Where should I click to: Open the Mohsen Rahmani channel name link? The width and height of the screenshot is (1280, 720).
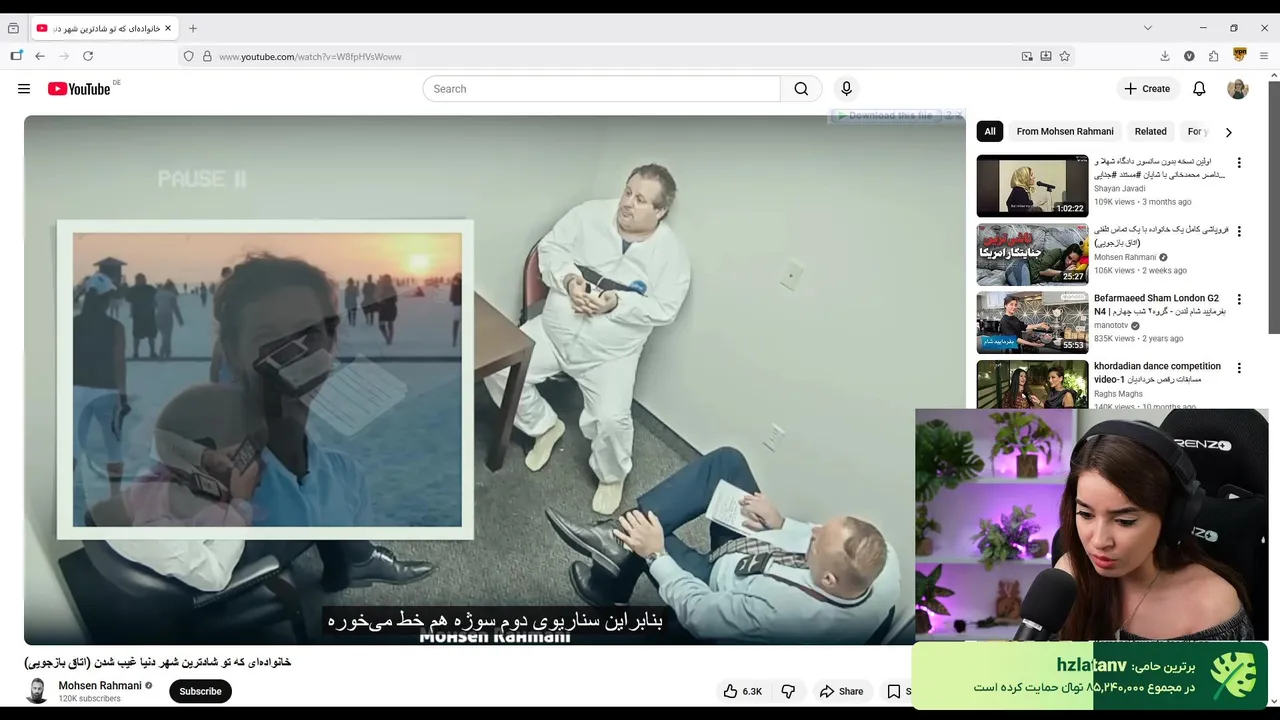100,686
